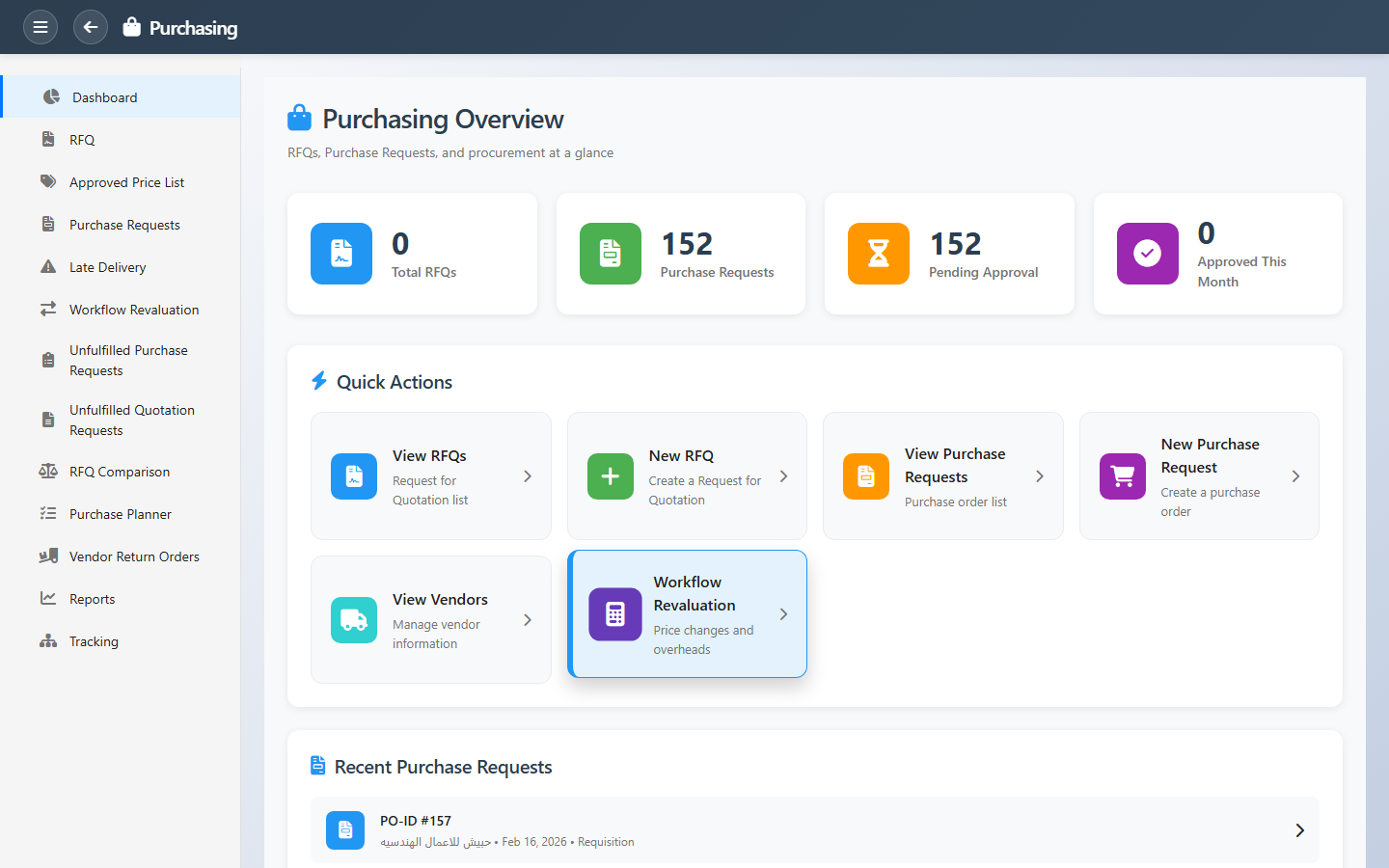Click the Workflow Revaluation calculator icon
Image resolution: width=1389 pixels, height=868 pixels.
(x=615, y=614)
